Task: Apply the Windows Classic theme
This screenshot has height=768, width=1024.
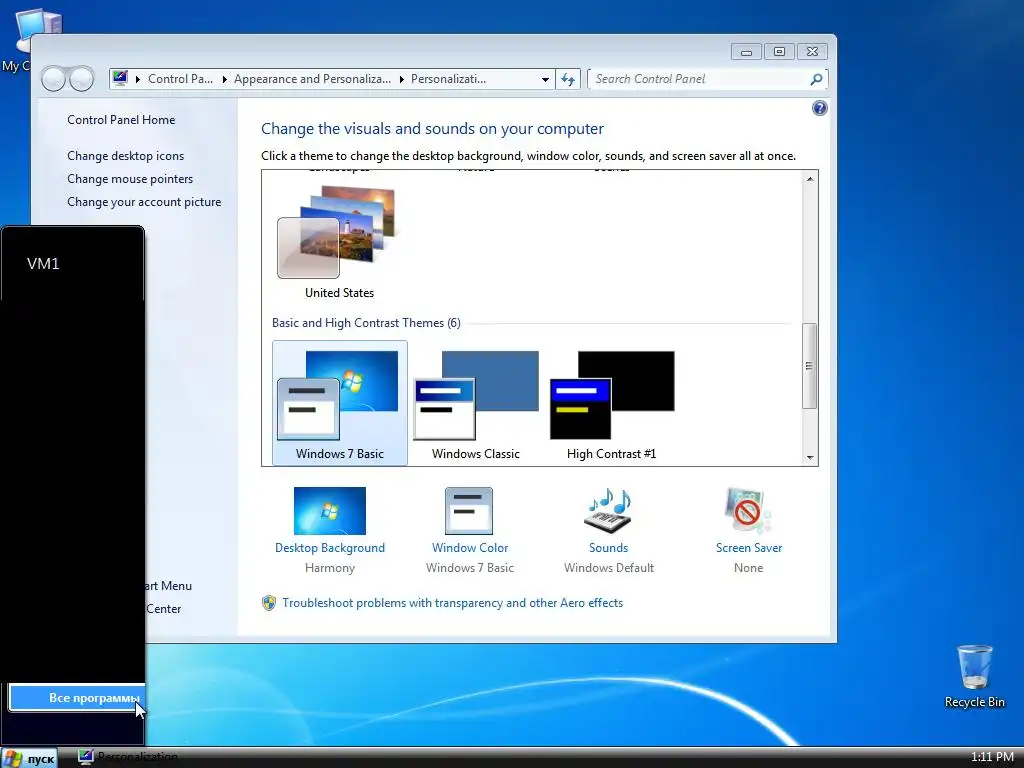Action: point(475,402)
